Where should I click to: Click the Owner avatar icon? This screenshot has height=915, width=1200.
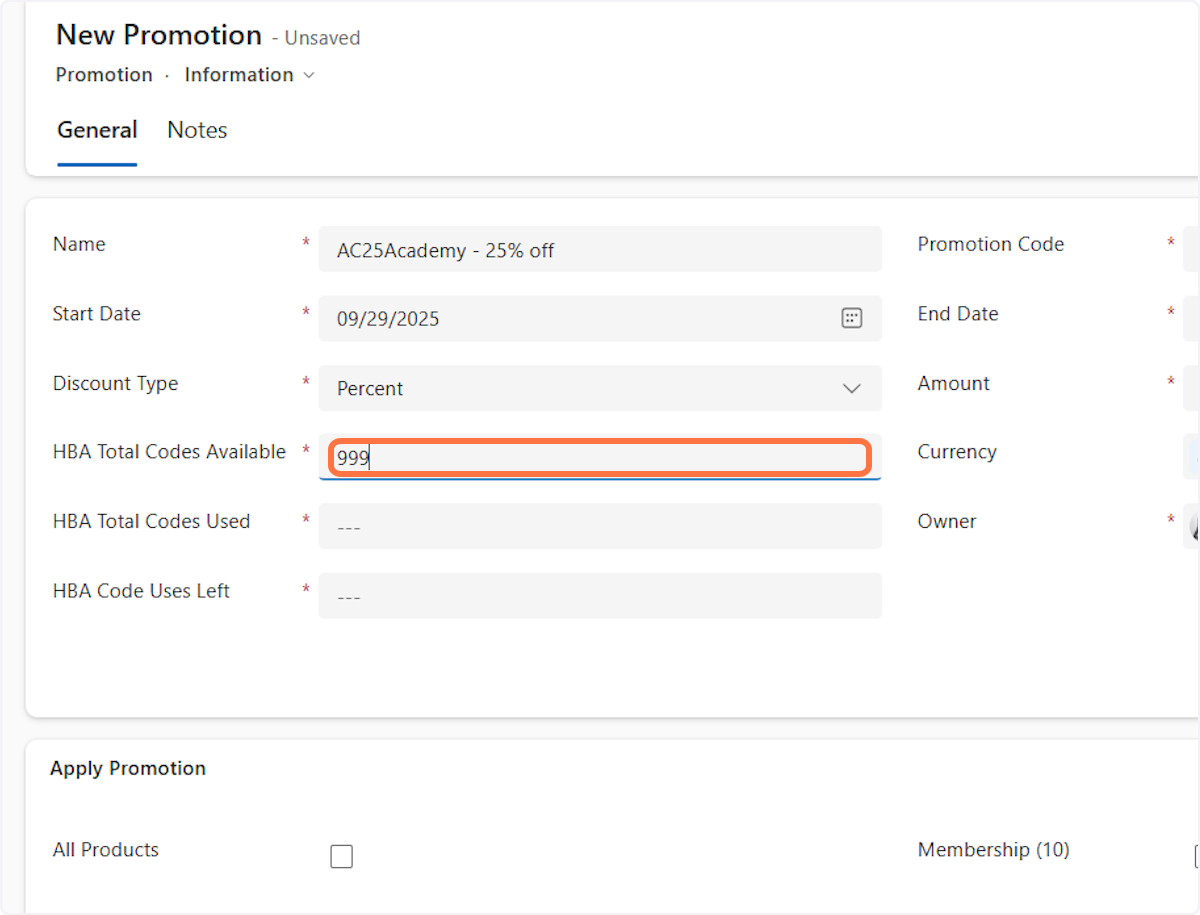point(1193,525)
